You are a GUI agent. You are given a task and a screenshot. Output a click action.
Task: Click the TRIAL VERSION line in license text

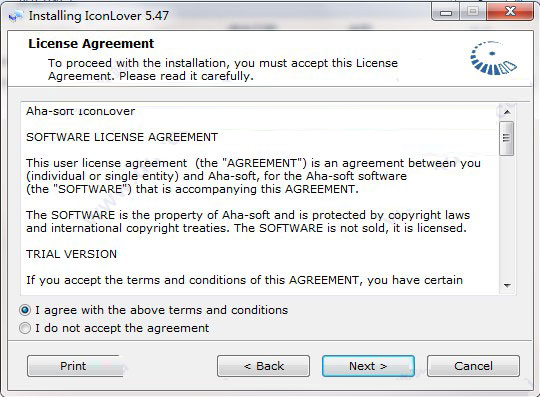point(72,254)
